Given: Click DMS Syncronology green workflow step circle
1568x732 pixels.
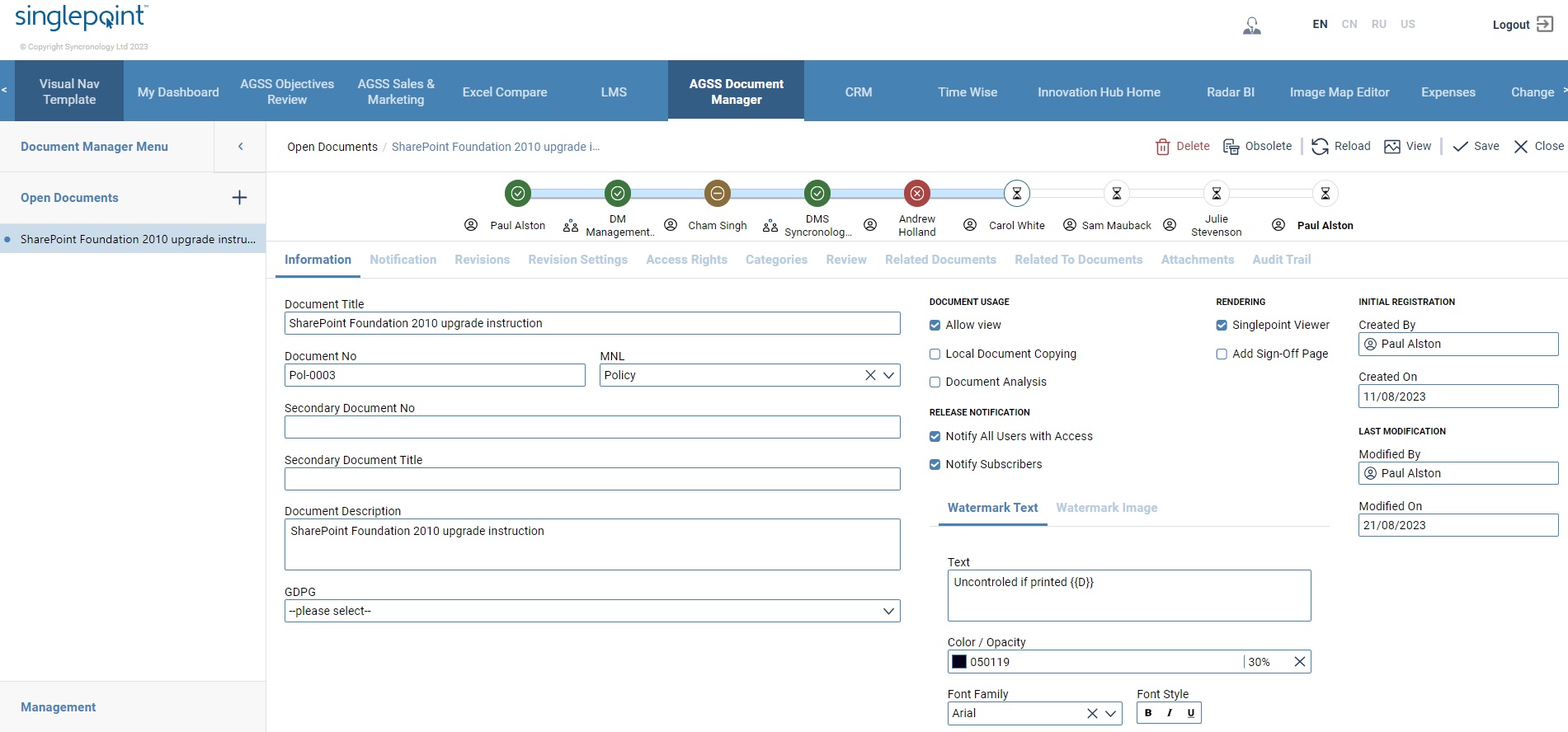Looking at the screenshot, I should click(x=817, y=194).
